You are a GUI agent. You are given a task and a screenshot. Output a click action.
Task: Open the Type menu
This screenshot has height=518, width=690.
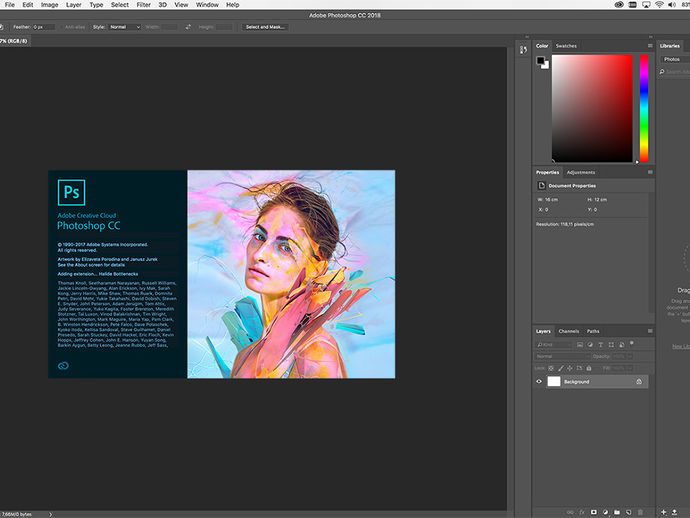point(96,5)
